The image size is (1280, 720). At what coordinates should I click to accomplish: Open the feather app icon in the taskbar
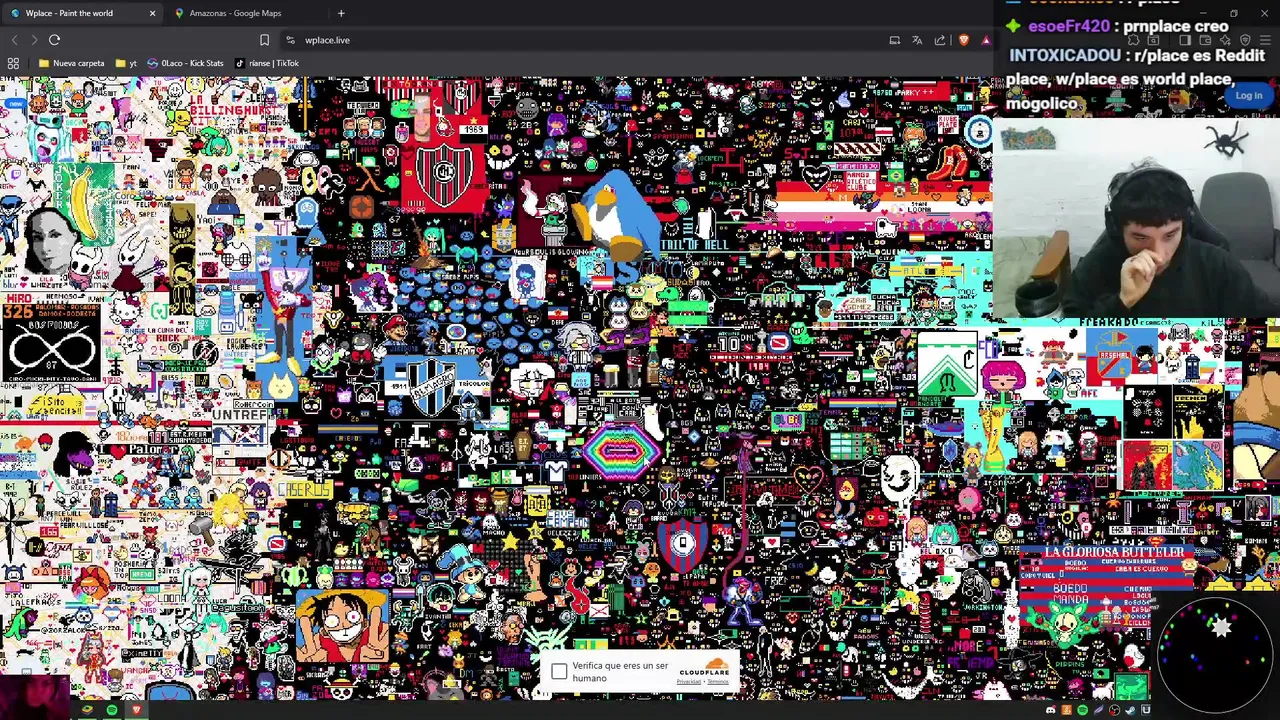pos(1098,710)
